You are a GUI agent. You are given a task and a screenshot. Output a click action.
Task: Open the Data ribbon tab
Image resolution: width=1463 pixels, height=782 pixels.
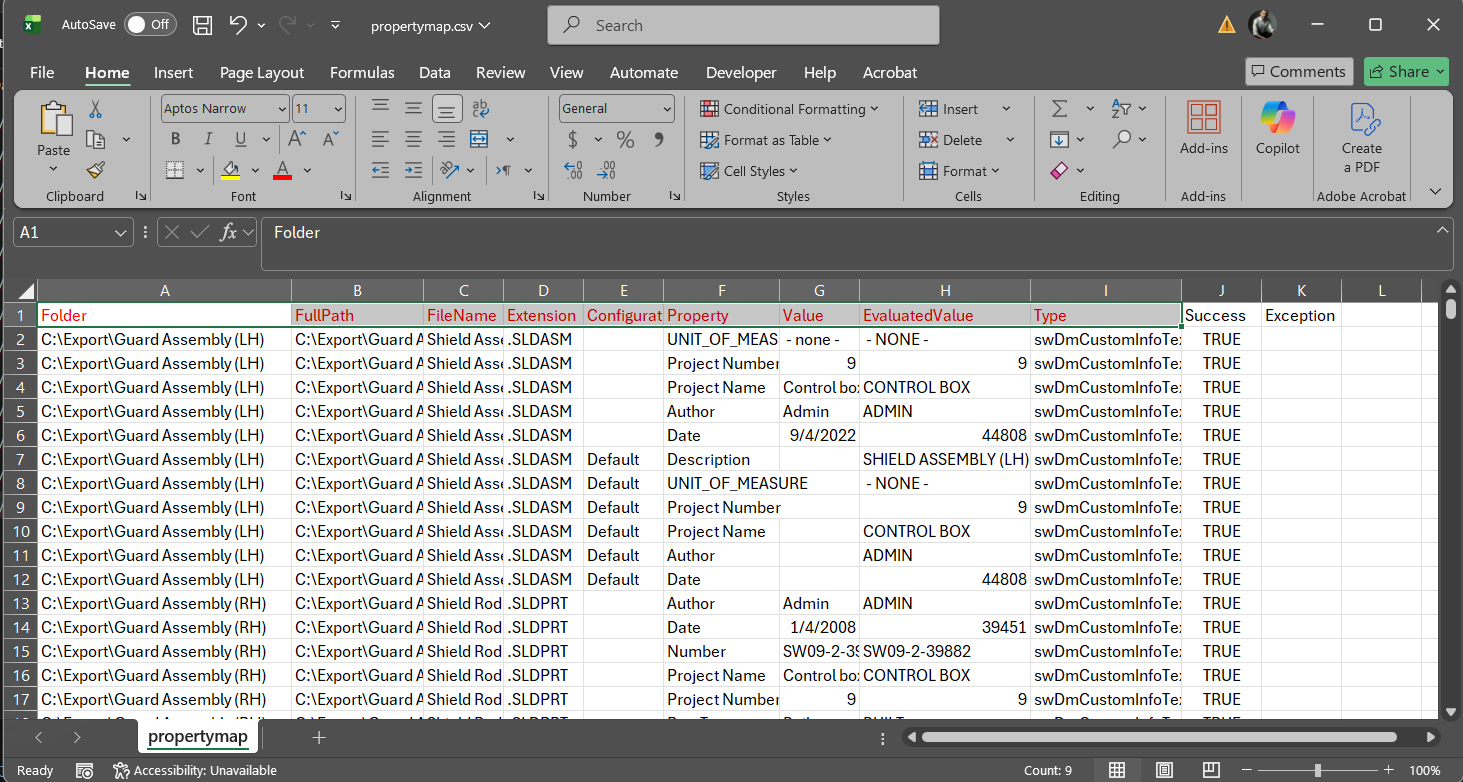[434, 72]
